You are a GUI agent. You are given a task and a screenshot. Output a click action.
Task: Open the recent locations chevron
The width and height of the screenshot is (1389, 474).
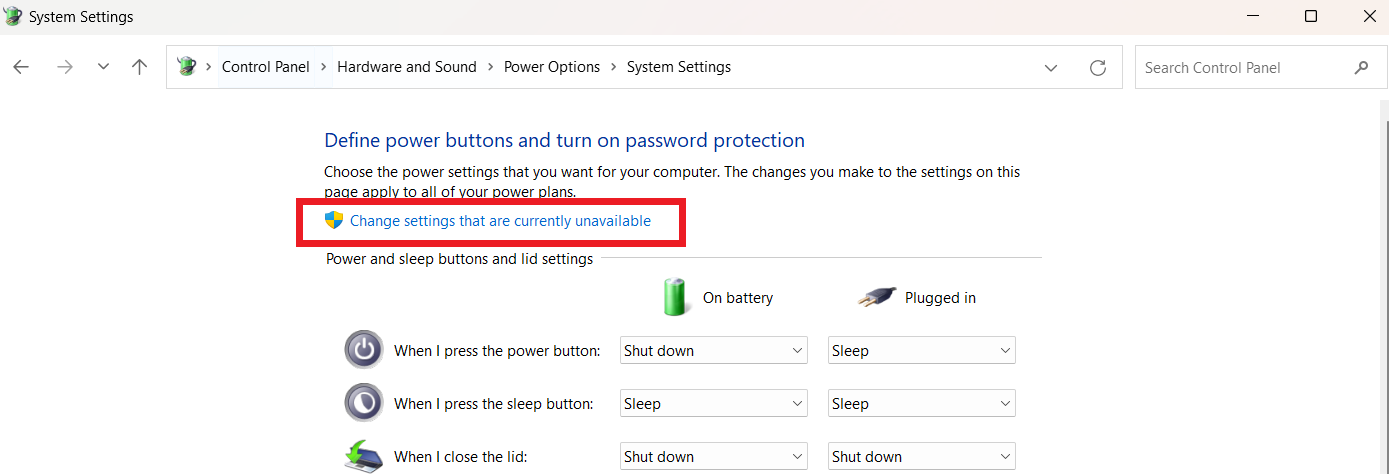[103, 67]
